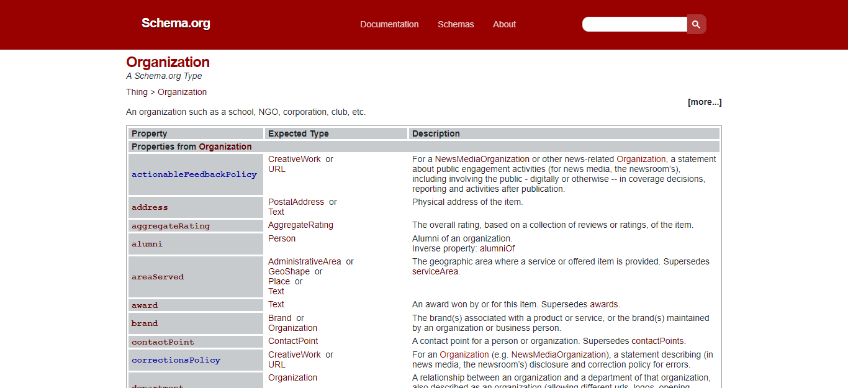Click the 'Organization' page heading
Image resolution: width=848 pixels, height=388 pixels.
(x=168, y=62)
